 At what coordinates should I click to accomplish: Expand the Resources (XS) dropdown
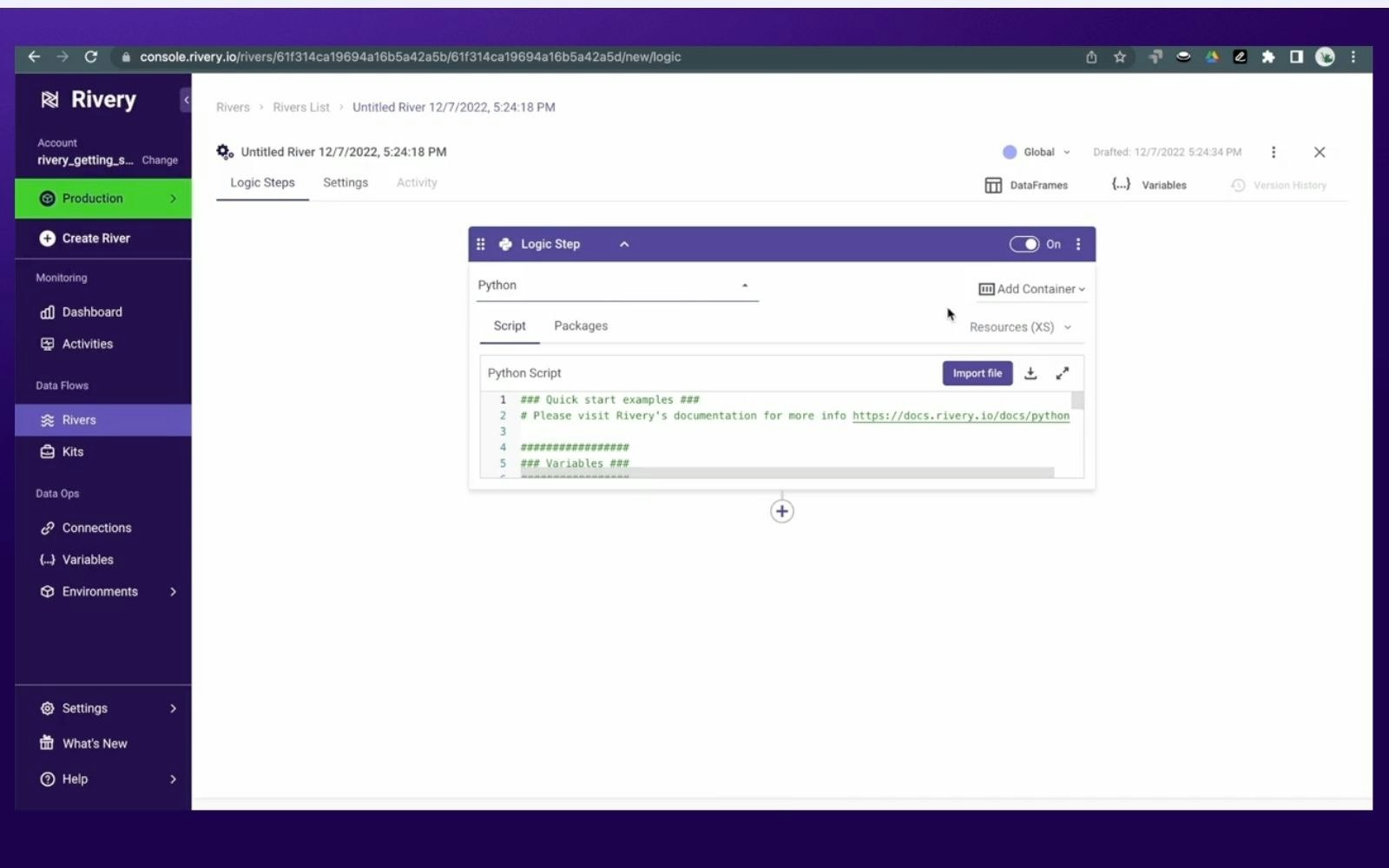pos(1020,327)
